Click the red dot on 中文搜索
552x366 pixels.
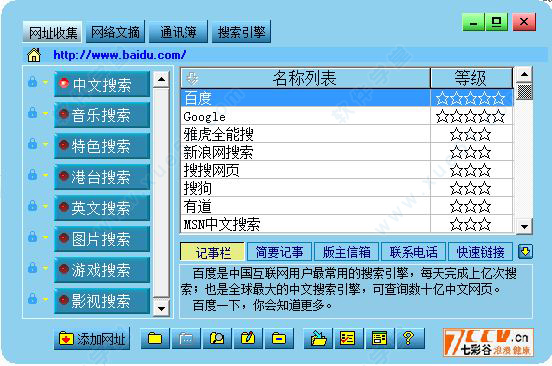pos(64,83)
